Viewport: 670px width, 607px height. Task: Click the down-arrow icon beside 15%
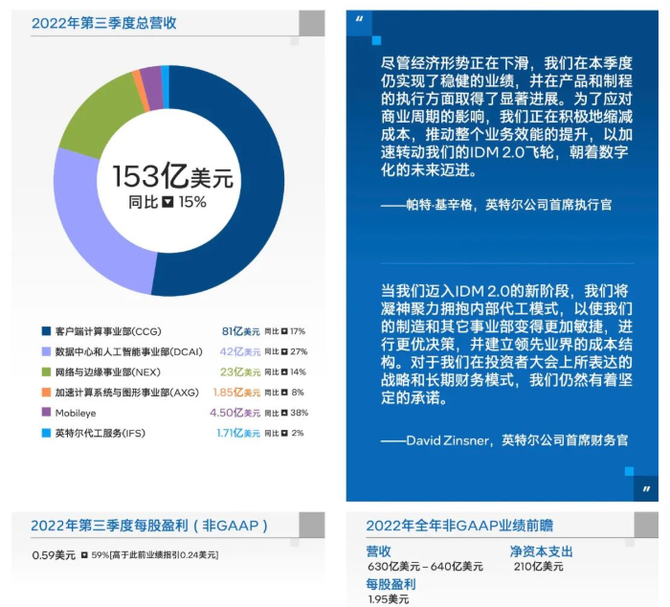[167, 202]
